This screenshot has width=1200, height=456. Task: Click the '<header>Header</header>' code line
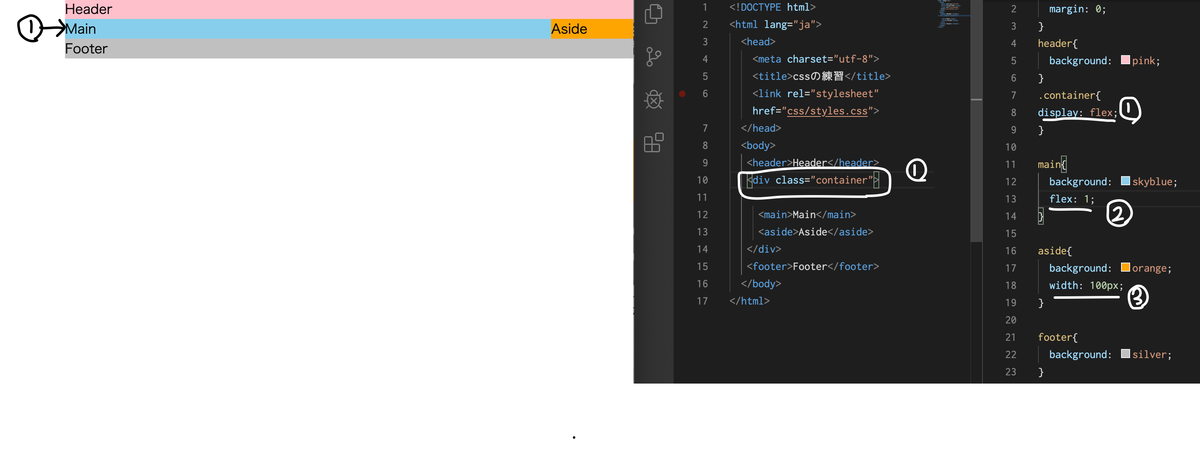pyautogui.click(x=811, y=163)
